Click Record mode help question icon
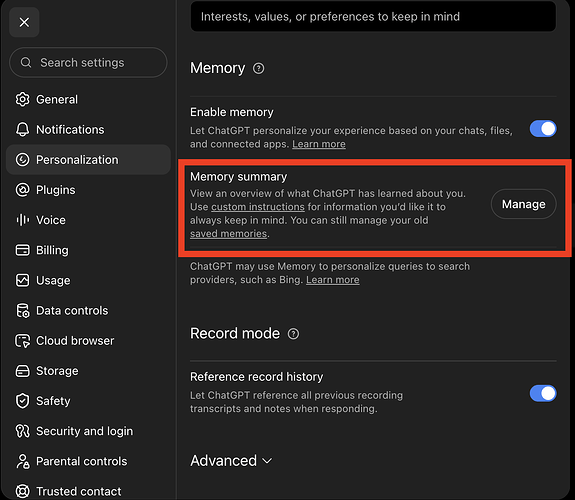 (x=293, y=334)
